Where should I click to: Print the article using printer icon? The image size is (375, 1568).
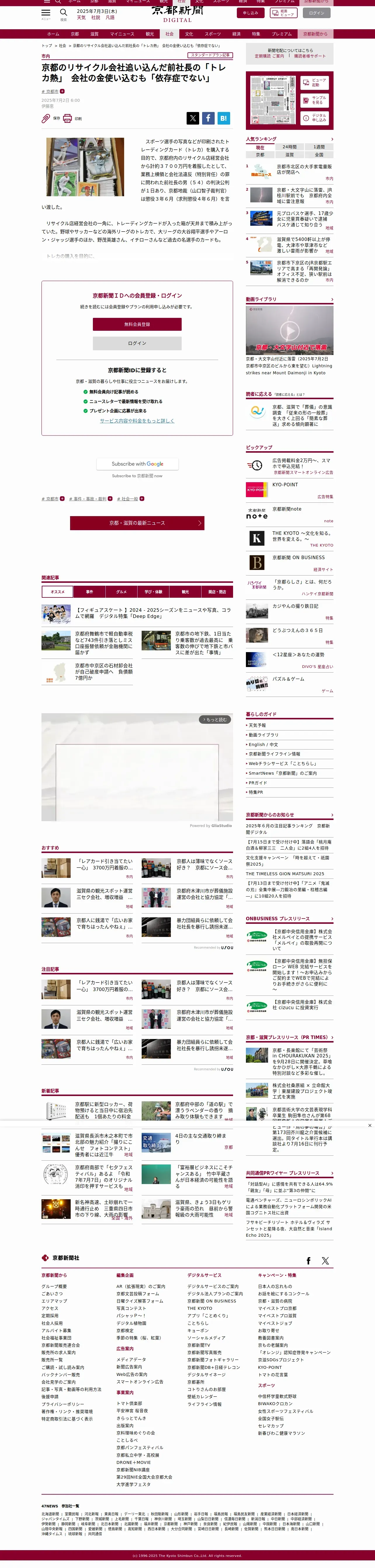67,119
